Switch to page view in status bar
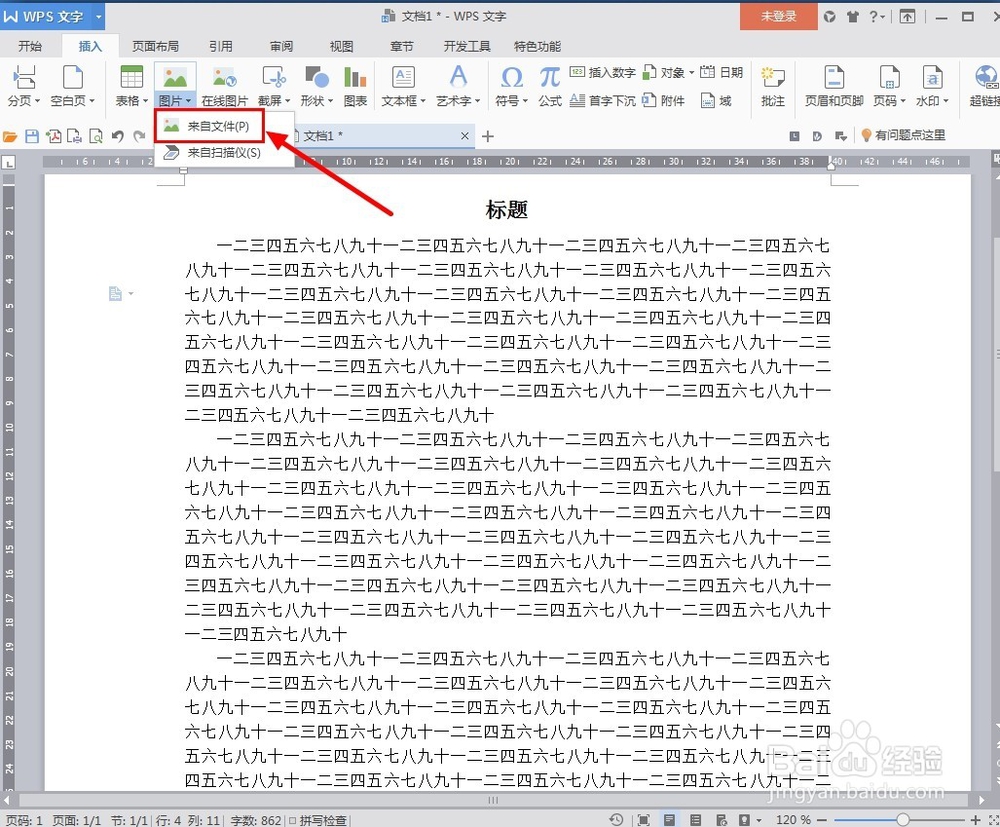The image size is (1000, 827). click(x=669, y=820)
